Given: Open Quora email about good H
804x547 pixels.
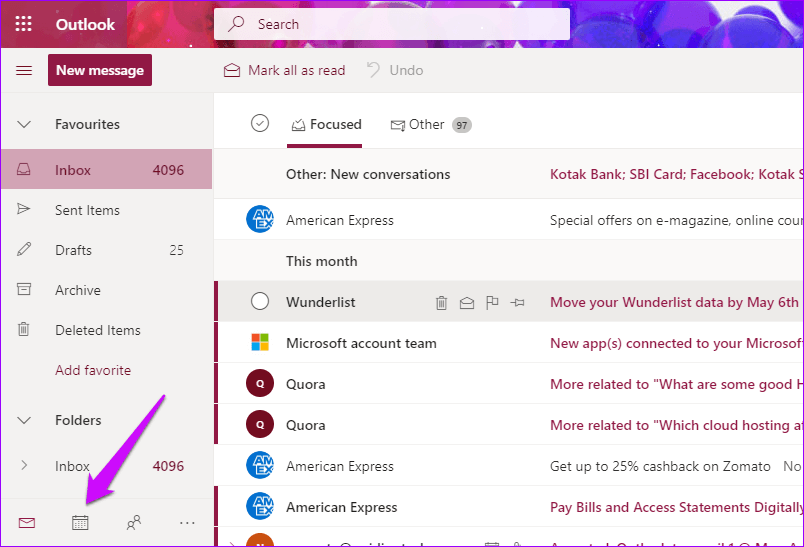Looking at the screenshot, I should pos(509,383).
